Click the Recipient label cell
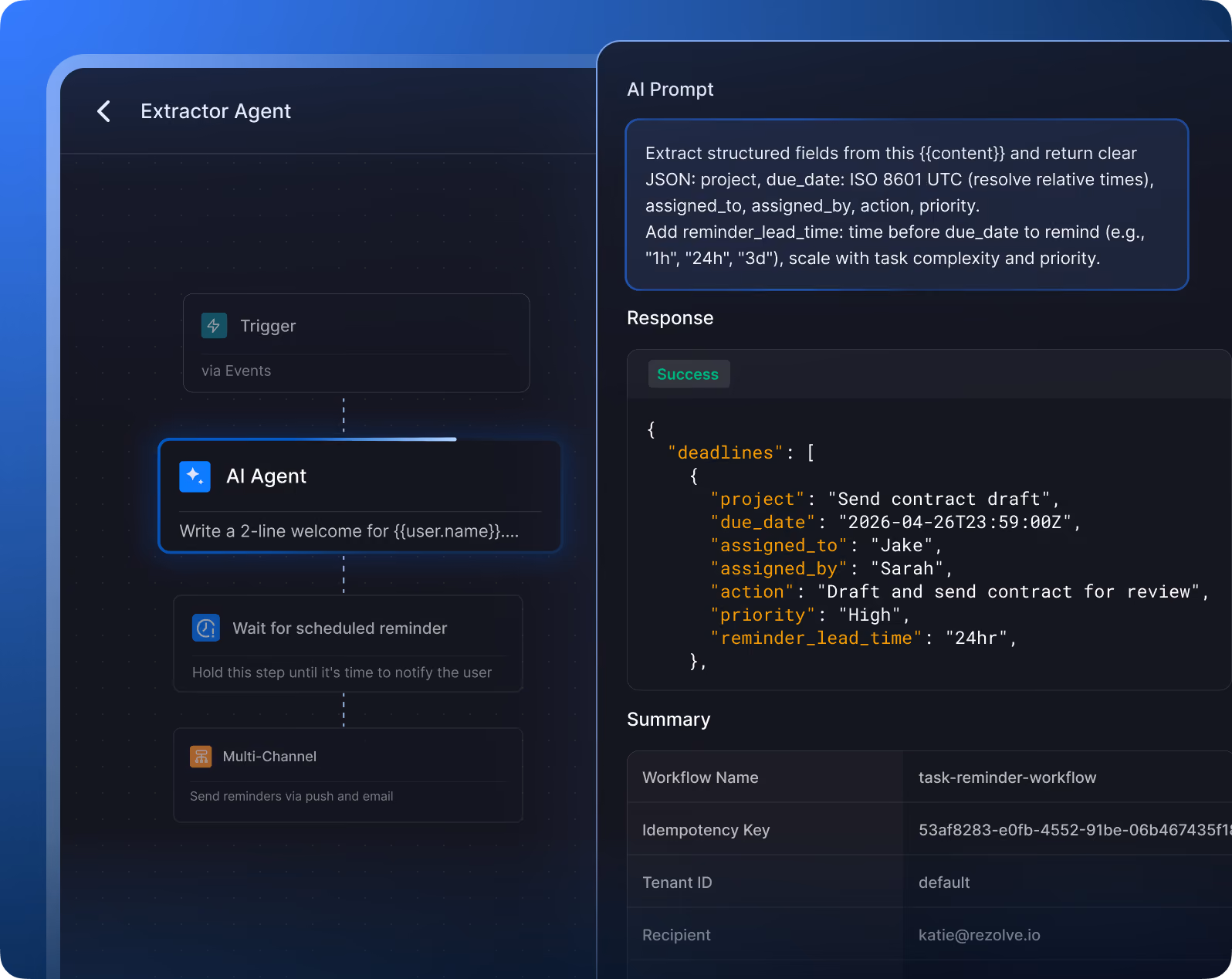Viewport: 1232px width, 979px height. click(765, 935)
